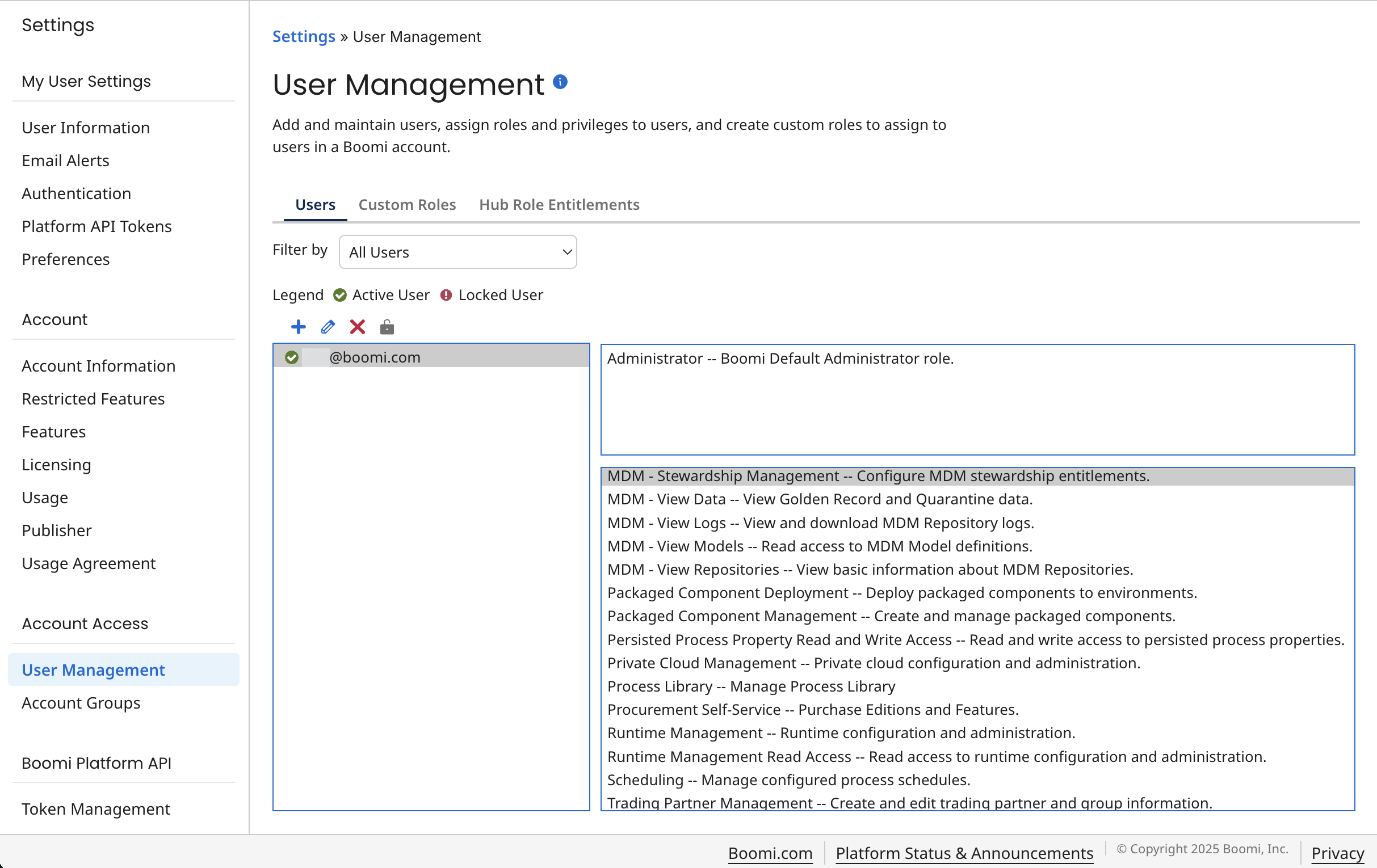Screen dimensions: 1377x868
Task: Open Account Groups in the sidebar
Action: [x=81, y=703]
